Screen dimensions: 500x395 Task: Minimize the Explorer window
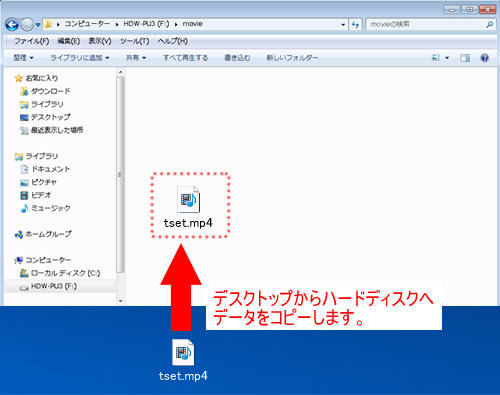pyautogui.click(x=452, y=9)
